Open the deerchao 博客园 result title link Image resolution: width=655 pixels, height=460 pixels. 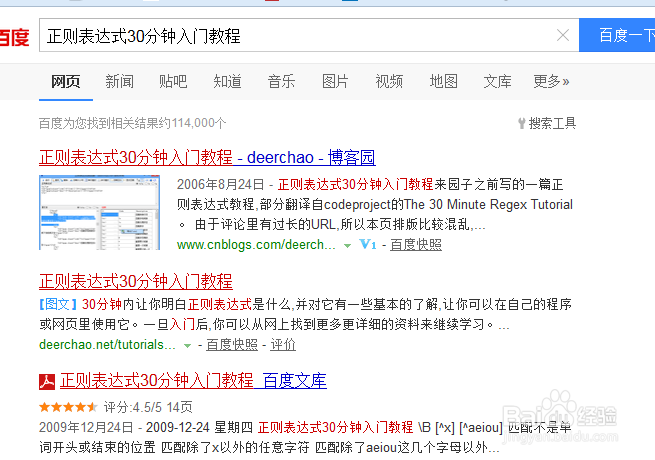coord(206,157)
